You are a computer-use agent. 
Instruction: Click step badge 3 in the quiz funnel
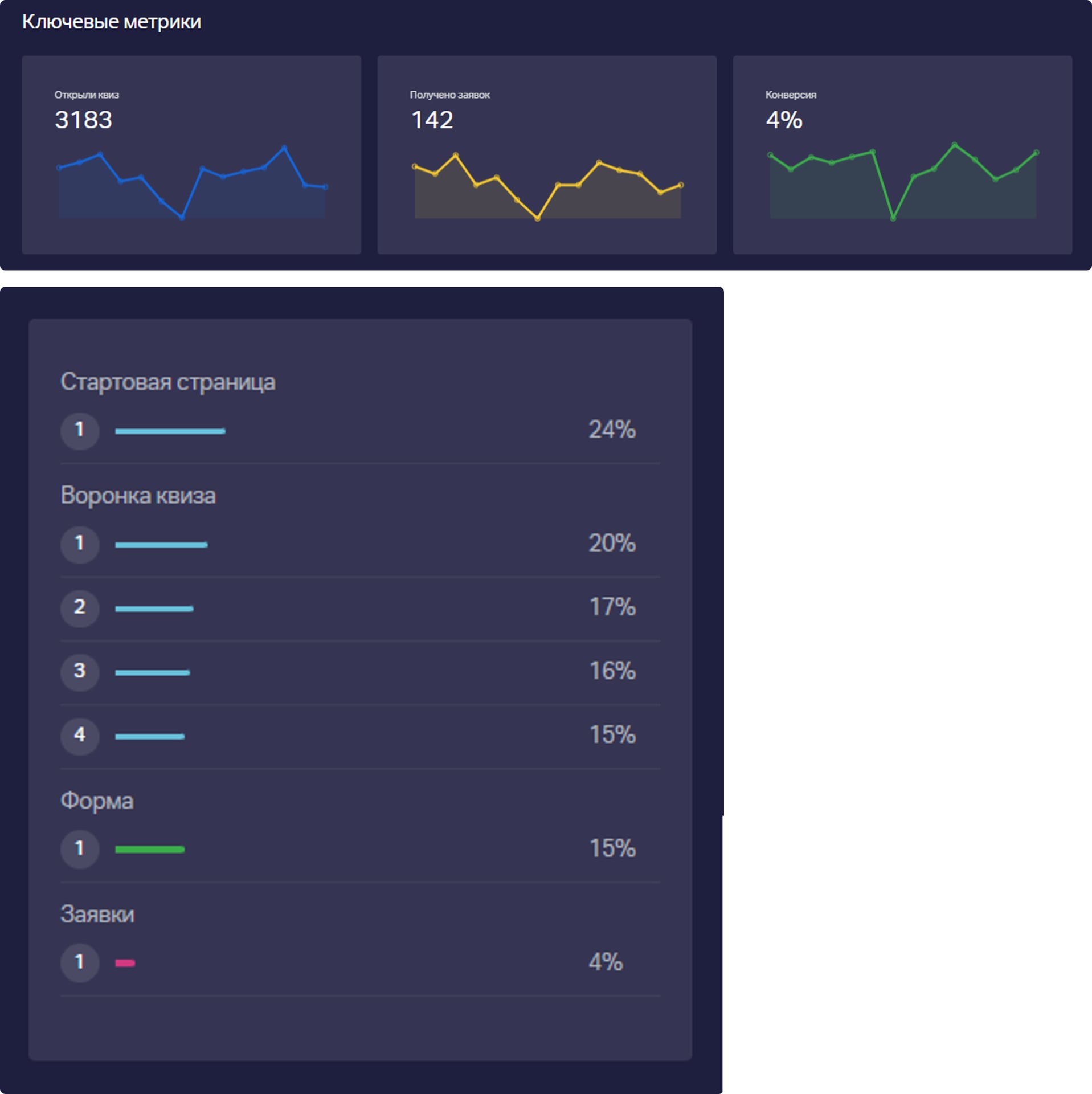pyautogui.click(x=80, y=672)
